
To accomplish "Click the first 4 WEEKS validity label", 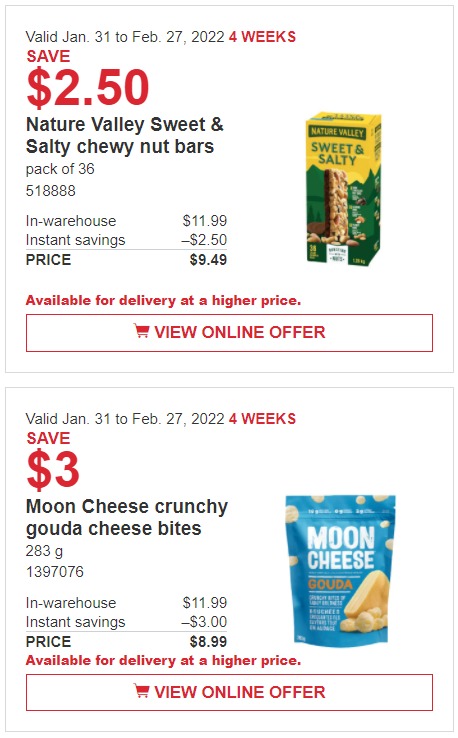I will click(262, 37).
